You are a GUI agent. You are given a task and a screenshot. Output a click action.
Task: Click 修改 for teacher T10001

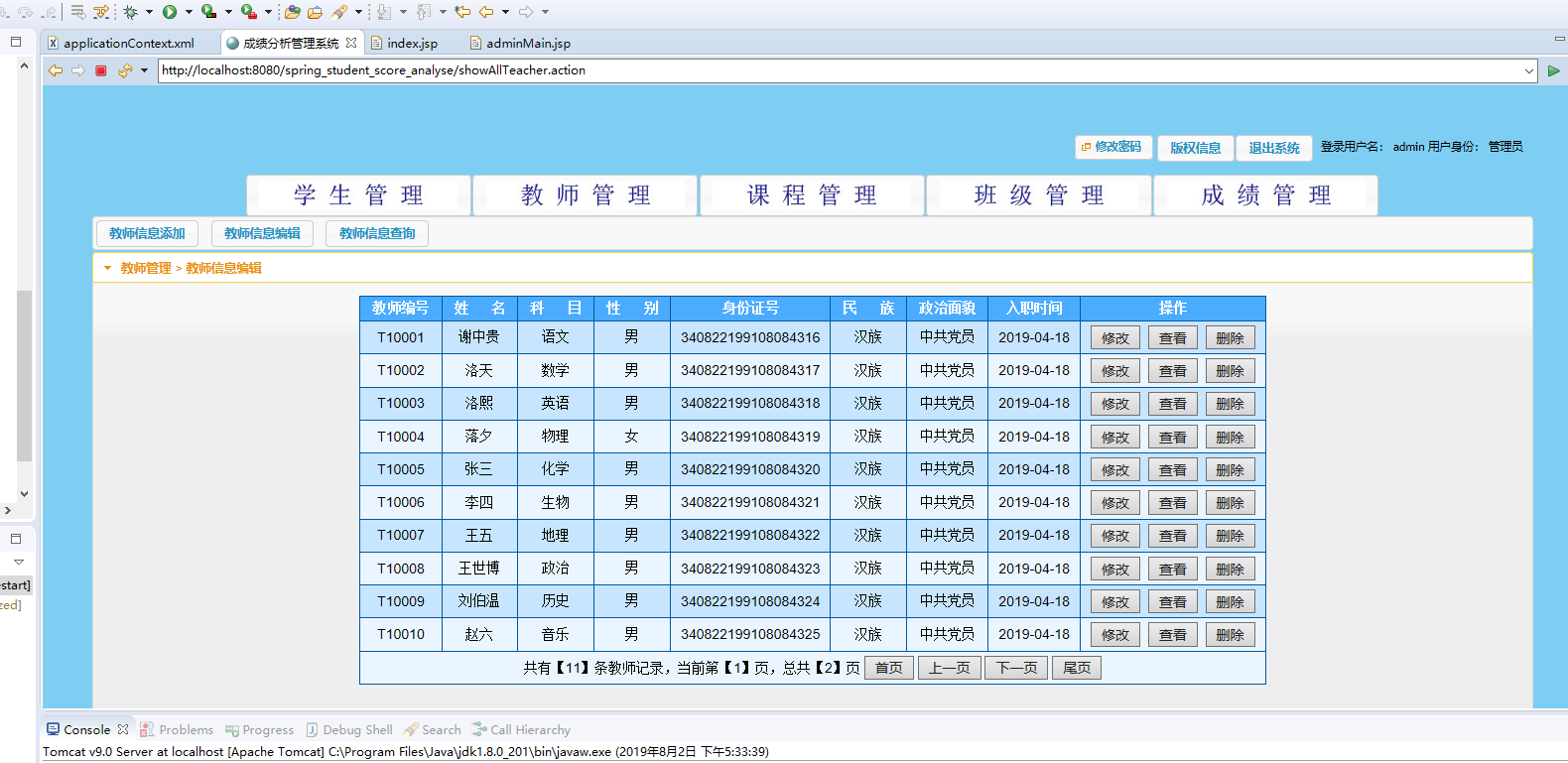(x=1115, y=338)
